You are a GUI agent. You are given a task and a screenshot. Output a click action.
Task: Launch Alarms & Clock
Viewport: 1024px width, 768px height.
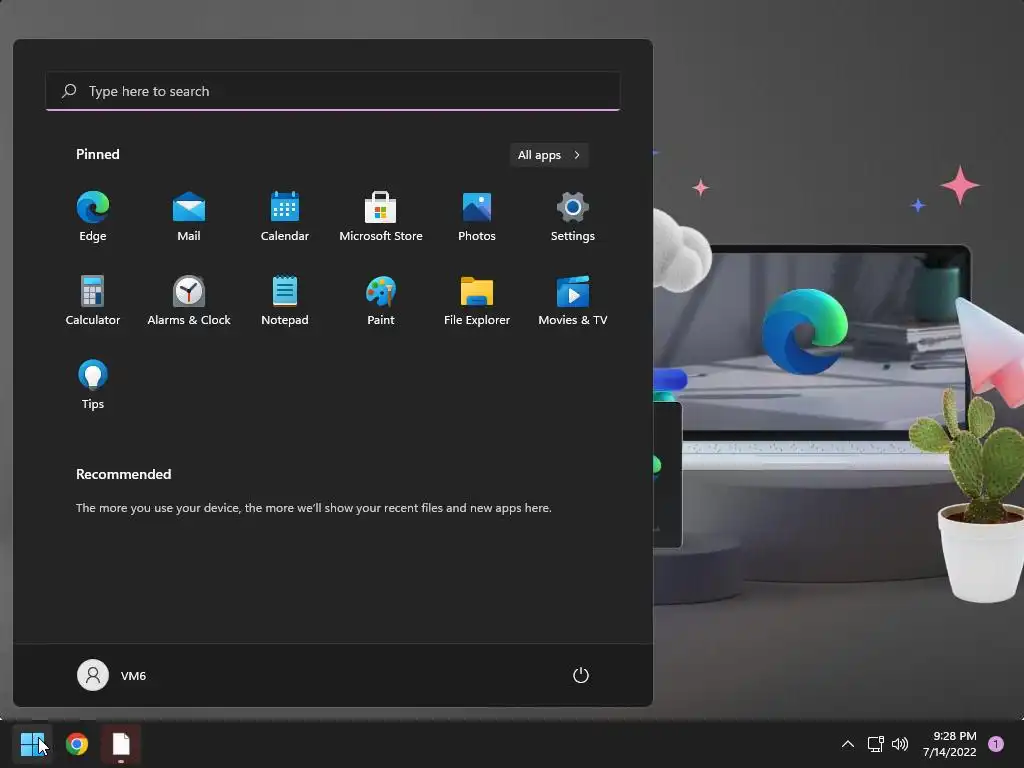coord(189,300)
